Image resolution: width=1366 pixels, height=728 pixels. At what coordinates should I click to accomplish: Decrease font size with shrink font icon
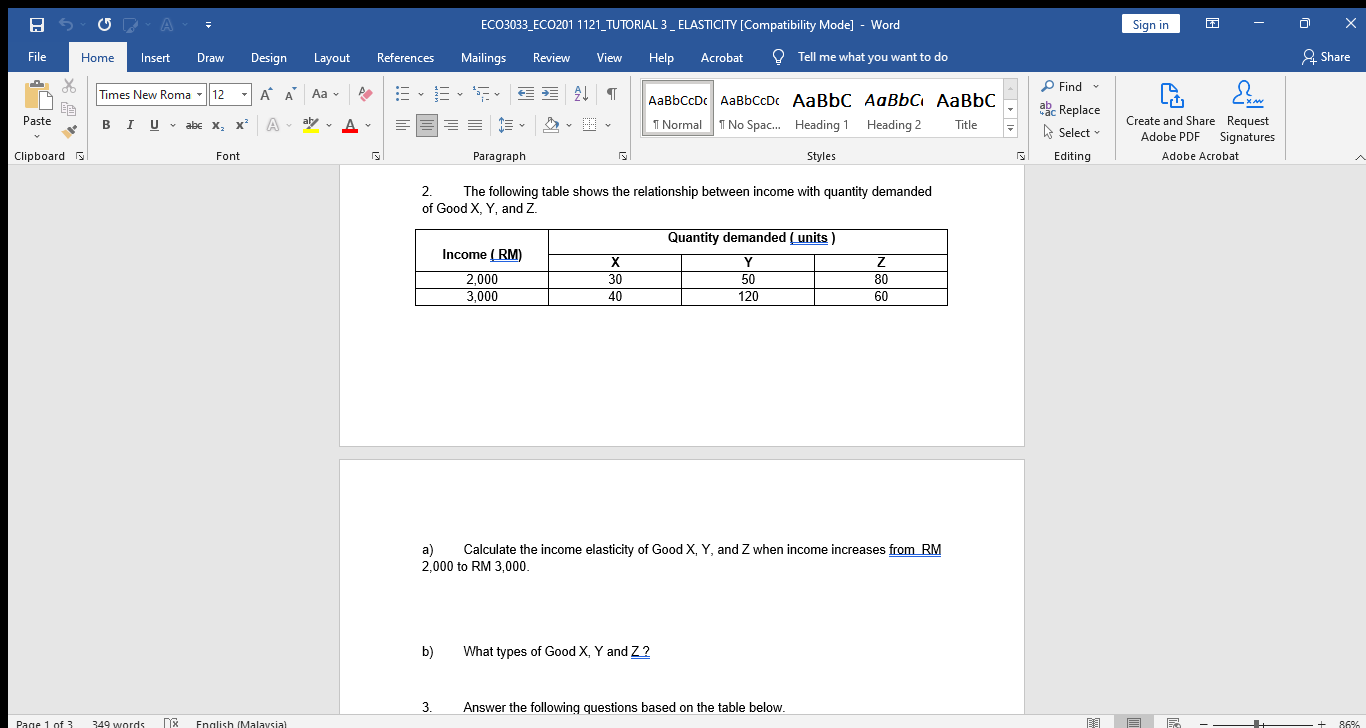coord(289,94)
